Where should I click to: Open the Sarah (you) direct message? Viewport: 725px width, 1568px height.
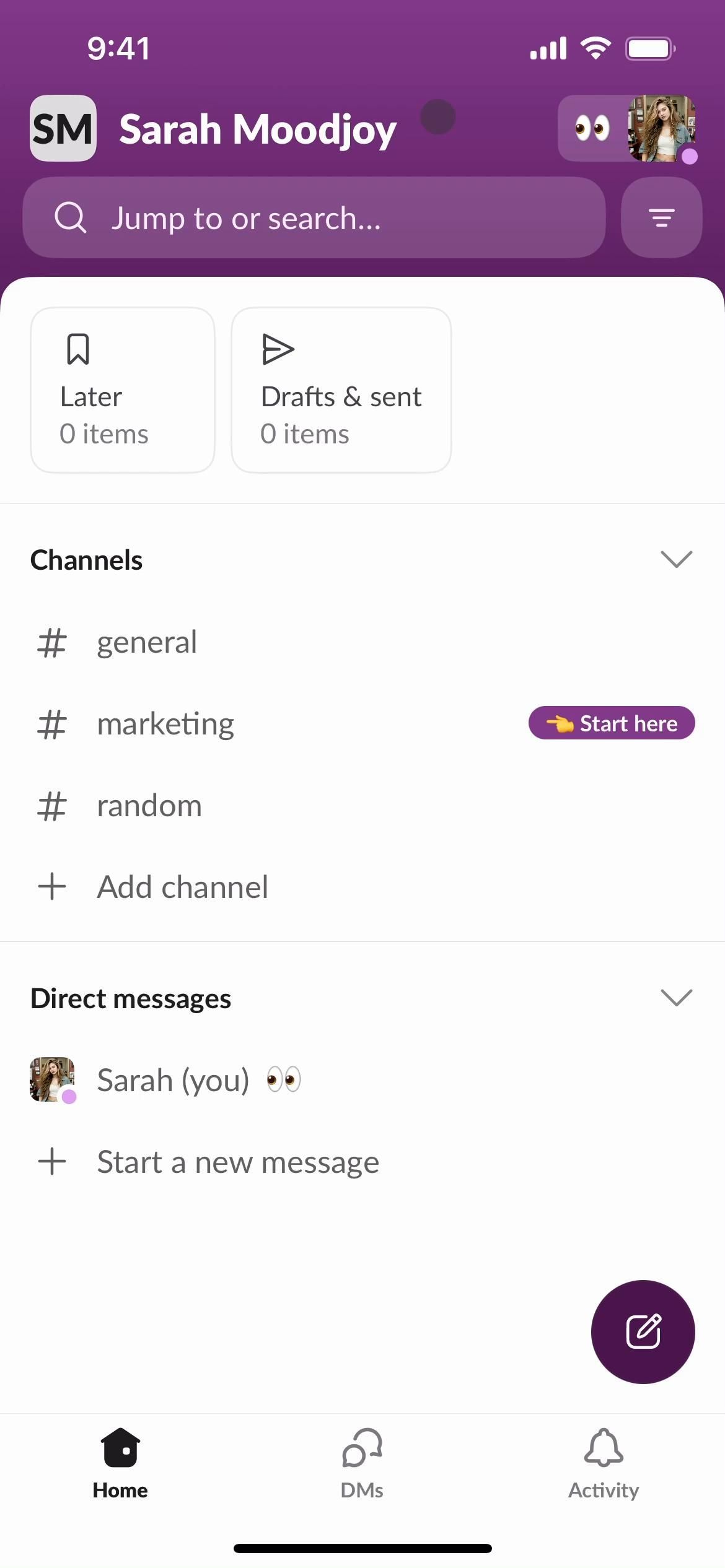point(173,1080)
